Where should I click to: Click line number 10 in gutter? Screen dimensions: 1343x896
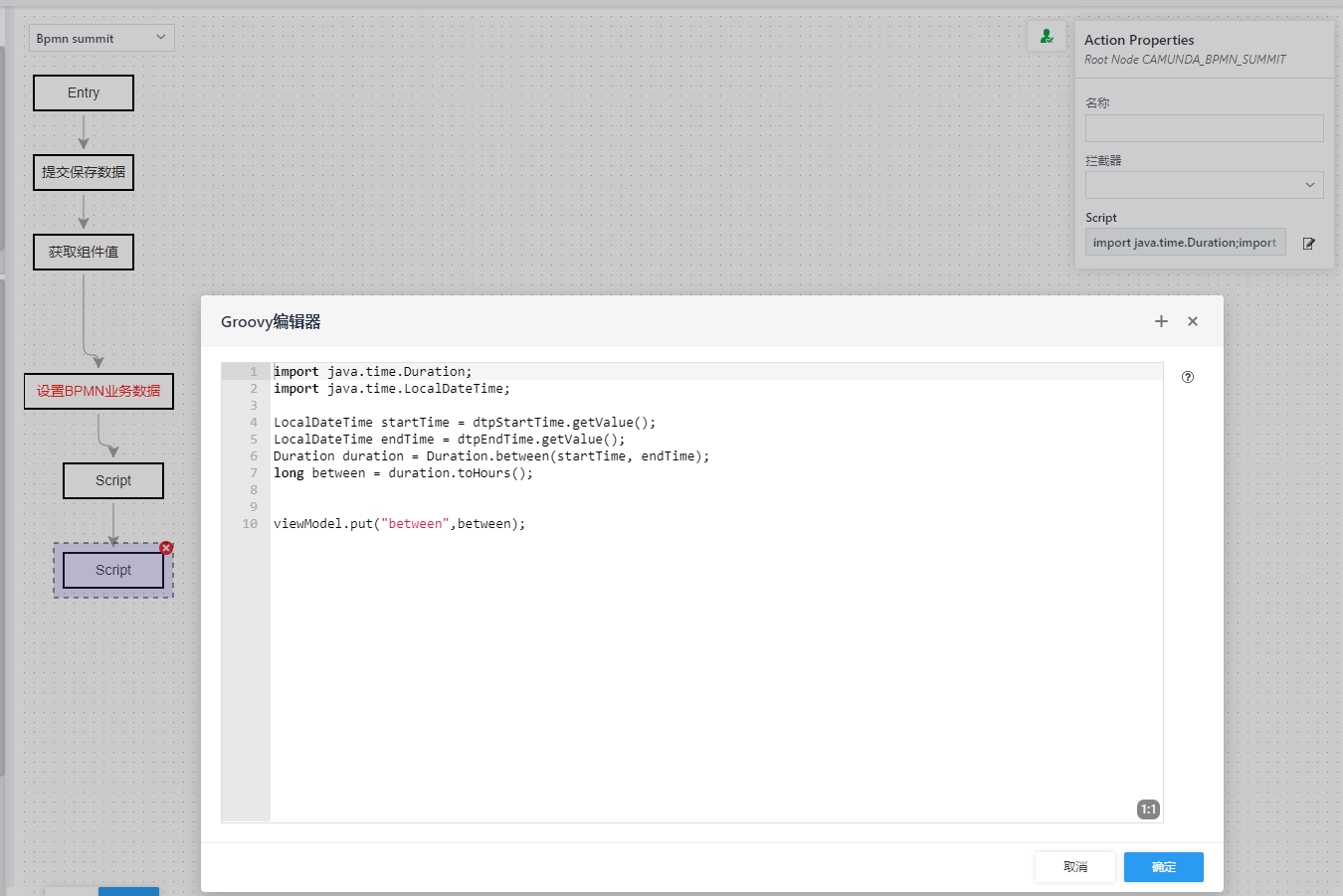pos(250,524)
